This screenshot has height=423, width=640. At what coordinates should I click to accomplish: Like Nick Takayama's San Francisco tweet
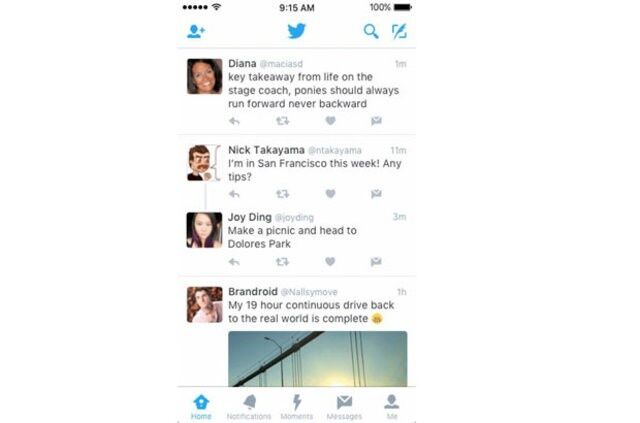[330, 194]
